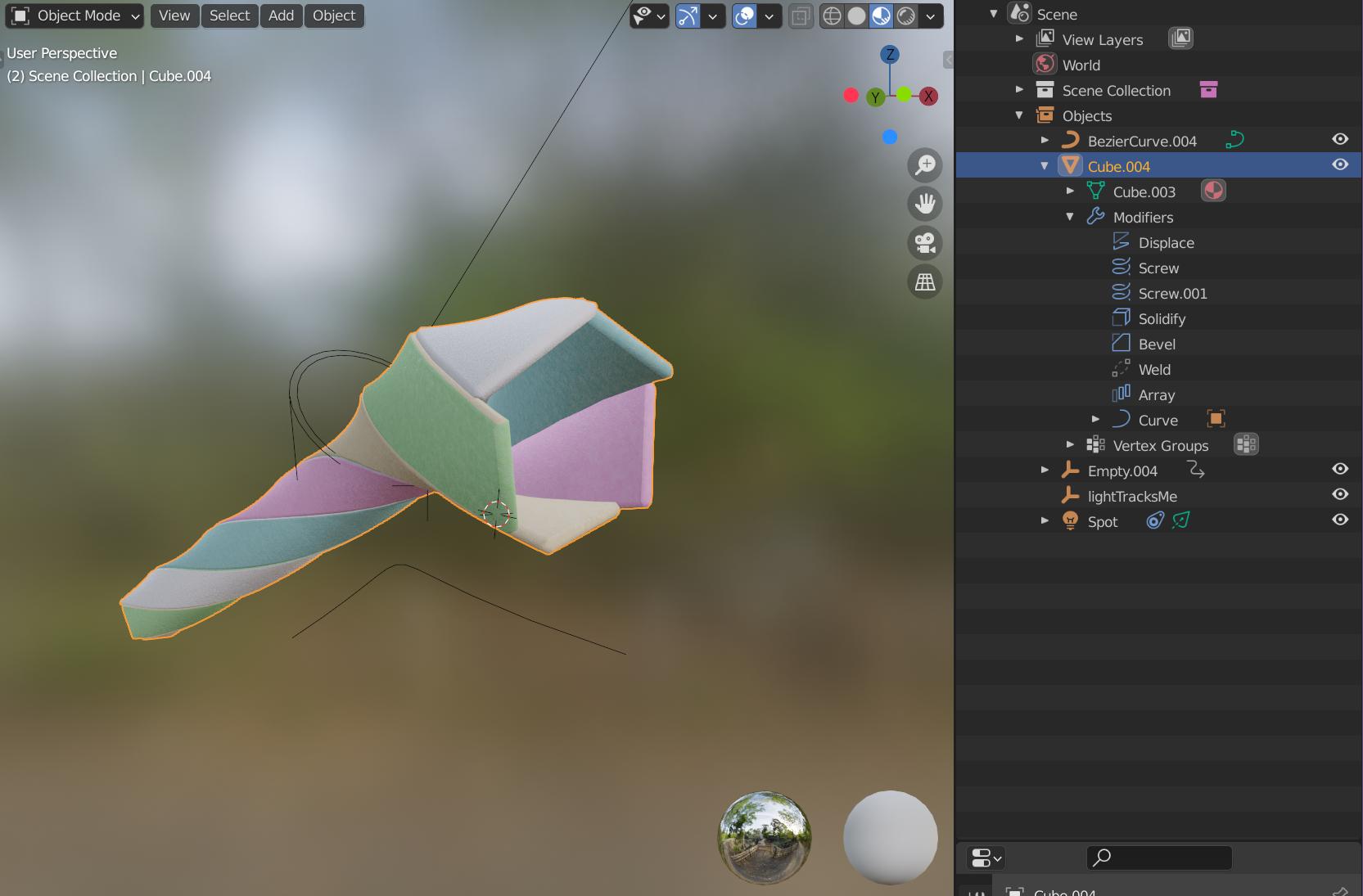Image resolution: width=1363 pixels, height=896 pixels.
Task: Hide Empty.004 with its eye icon
Action: (1340, 469)
